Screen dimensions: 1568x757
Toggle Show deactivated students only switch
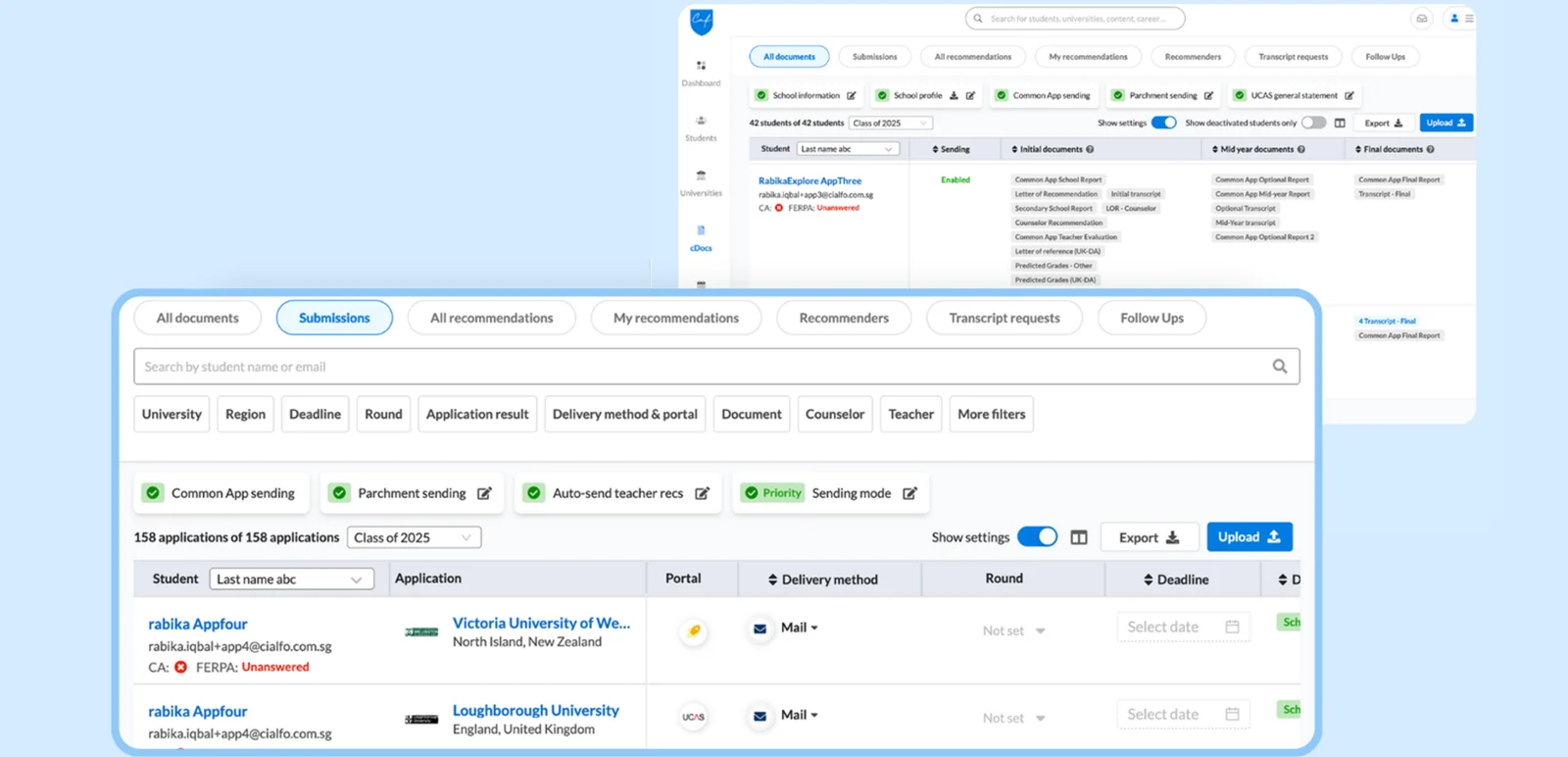(x=1313, y=123)
